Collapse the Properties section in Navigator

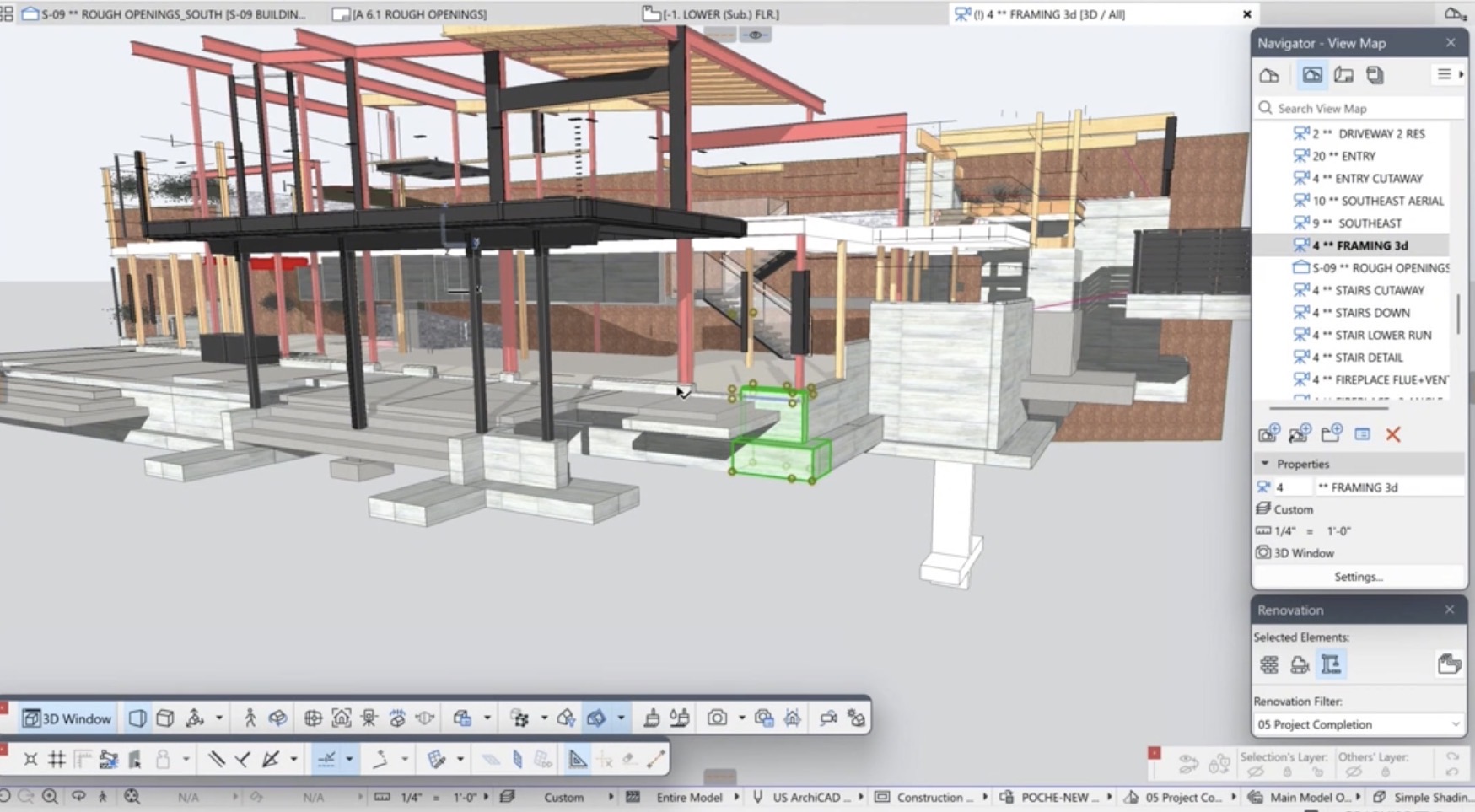click(1265, 464)
